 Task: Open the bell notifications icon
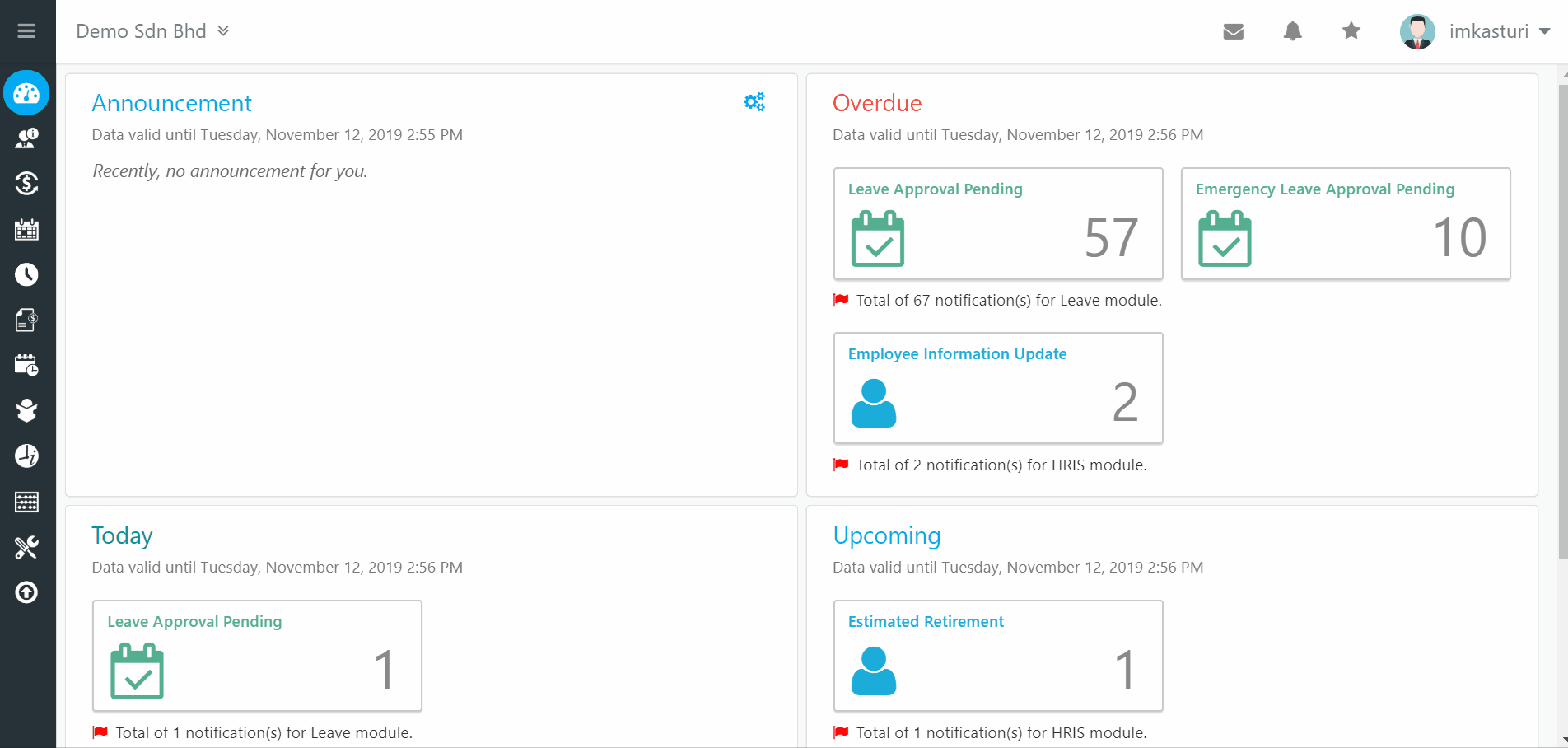1292,31
